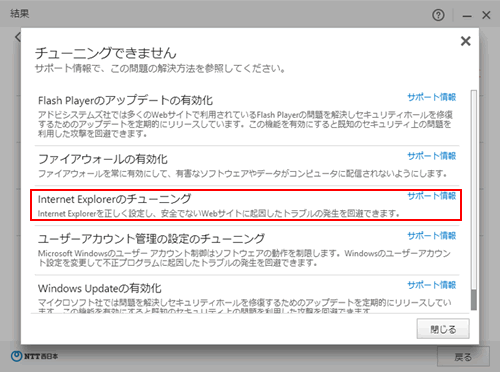Select the Flash Playerのアップデートの有効化 heading
The height and width of the screenshot is (372, 500).
coord(125,100)
